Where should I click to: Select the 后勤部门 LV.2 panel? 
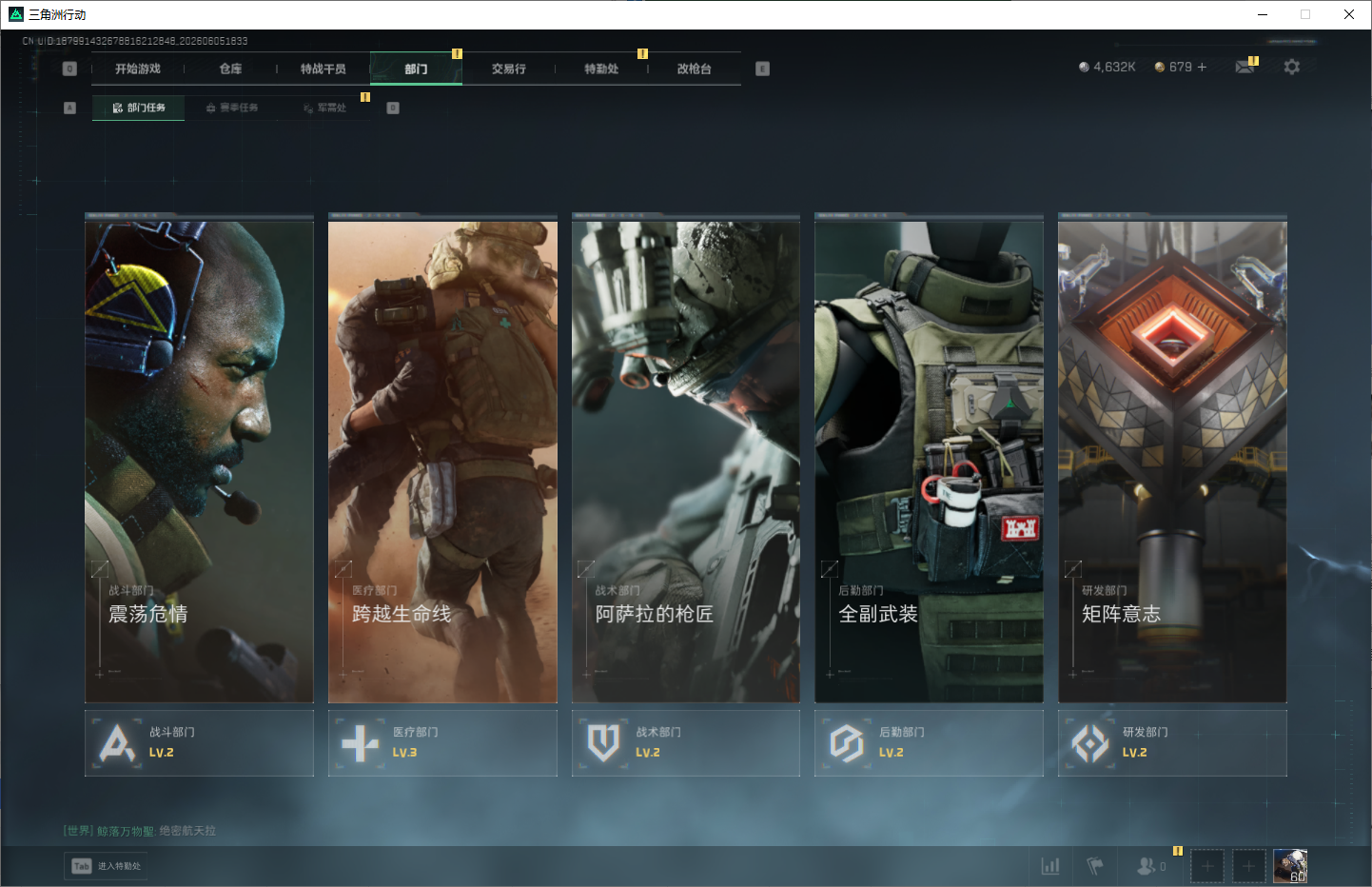point(929,743)
